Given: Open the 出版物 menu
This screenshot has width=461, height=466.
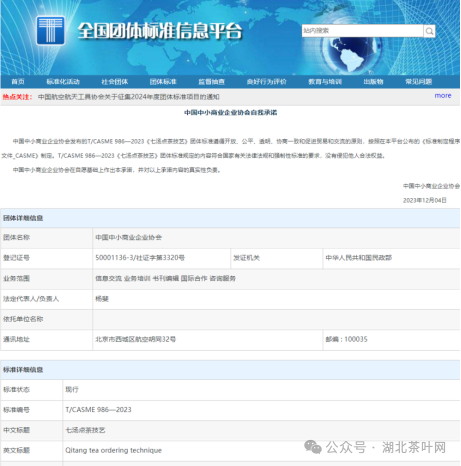Looking at the screenshot, I should coord(373,82).
